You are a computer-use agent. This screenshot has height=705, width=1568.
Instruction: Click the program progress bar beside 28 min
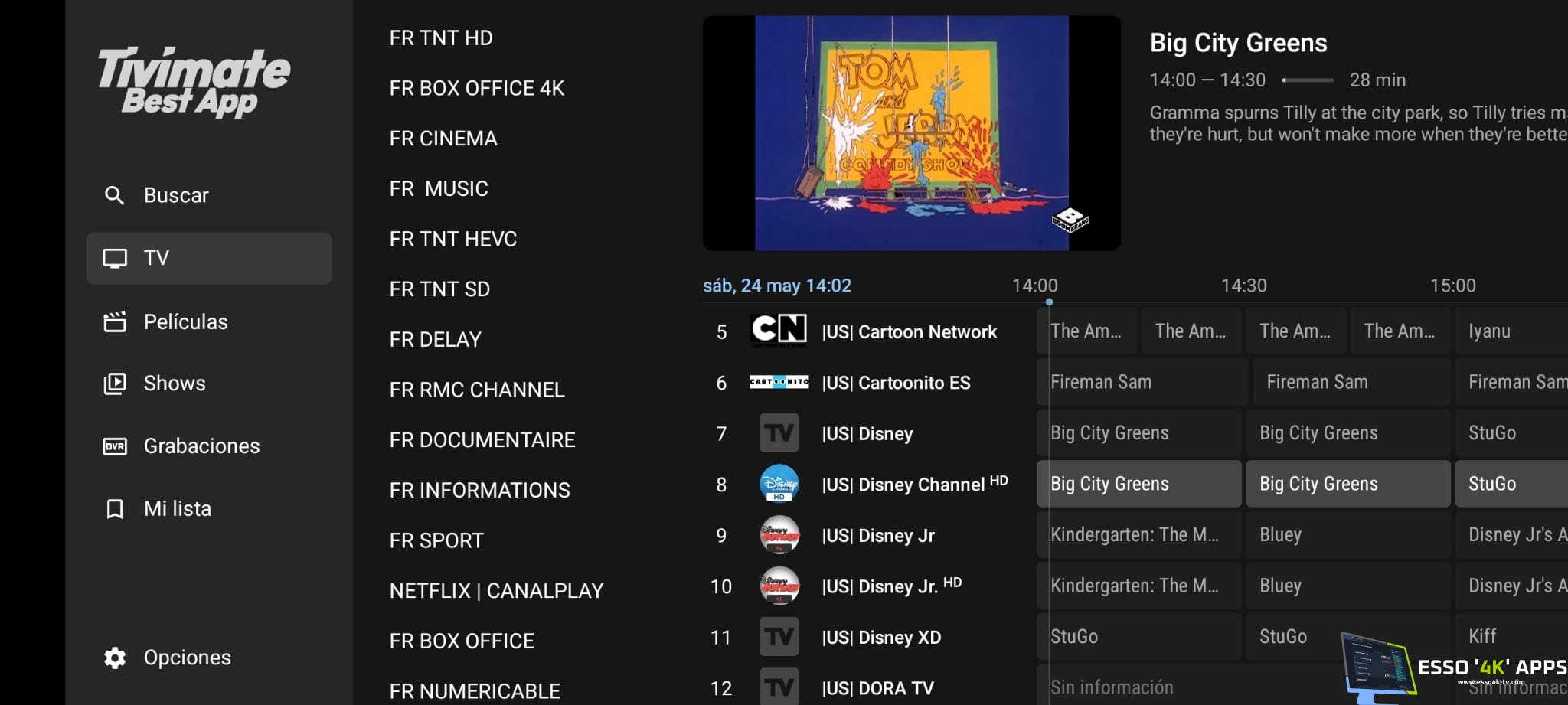(x=1308, y=80)
